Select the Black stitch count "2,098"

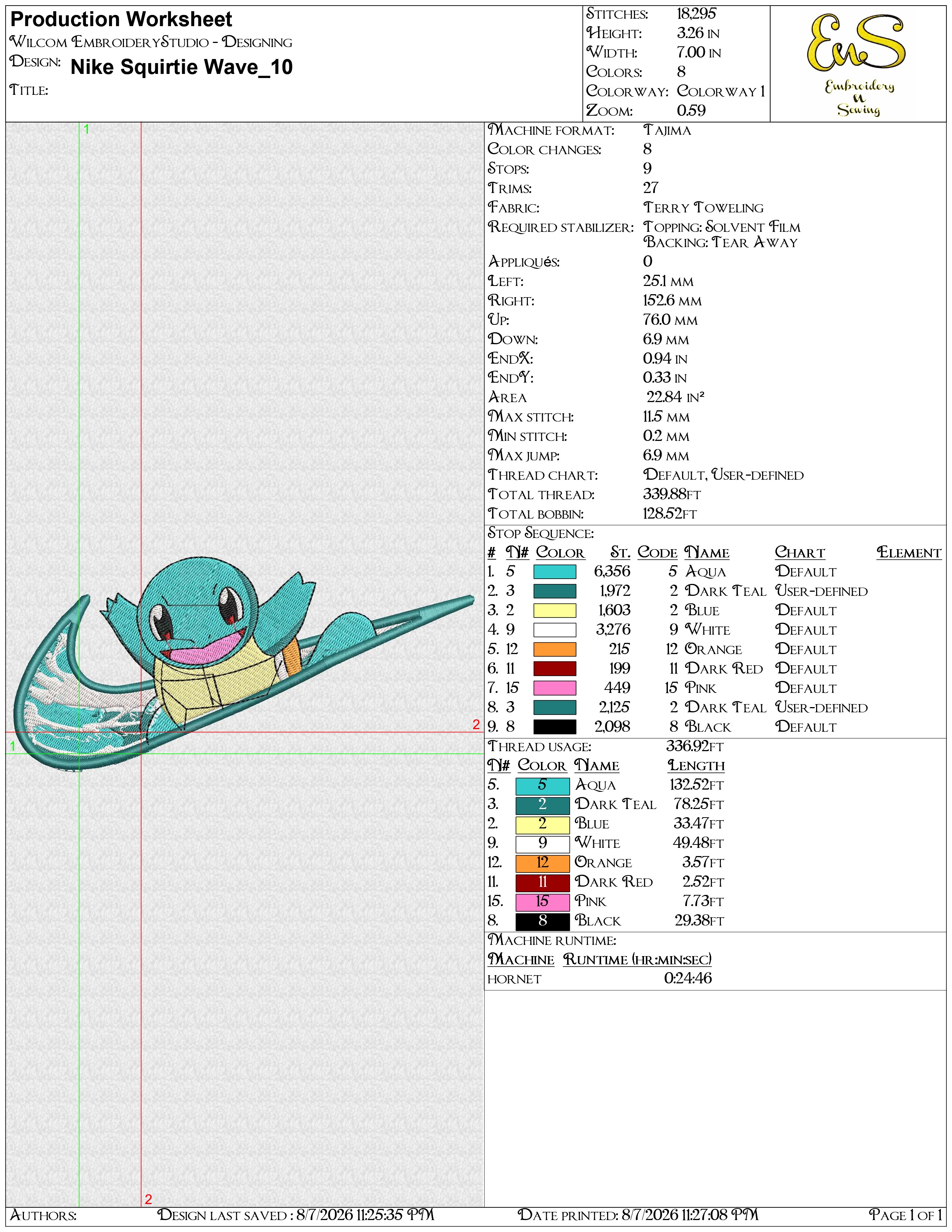tap(613, 727)
